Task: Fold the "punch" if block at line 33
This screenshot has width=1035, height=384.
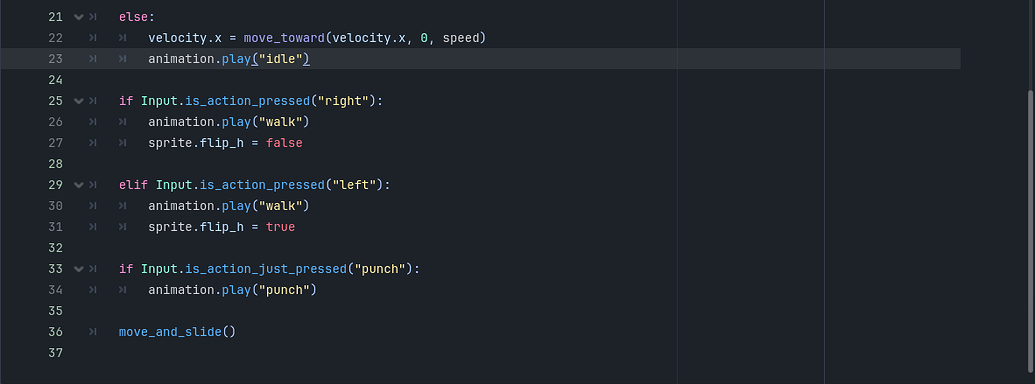Action: pyautogui.click(x=79, y=269)
